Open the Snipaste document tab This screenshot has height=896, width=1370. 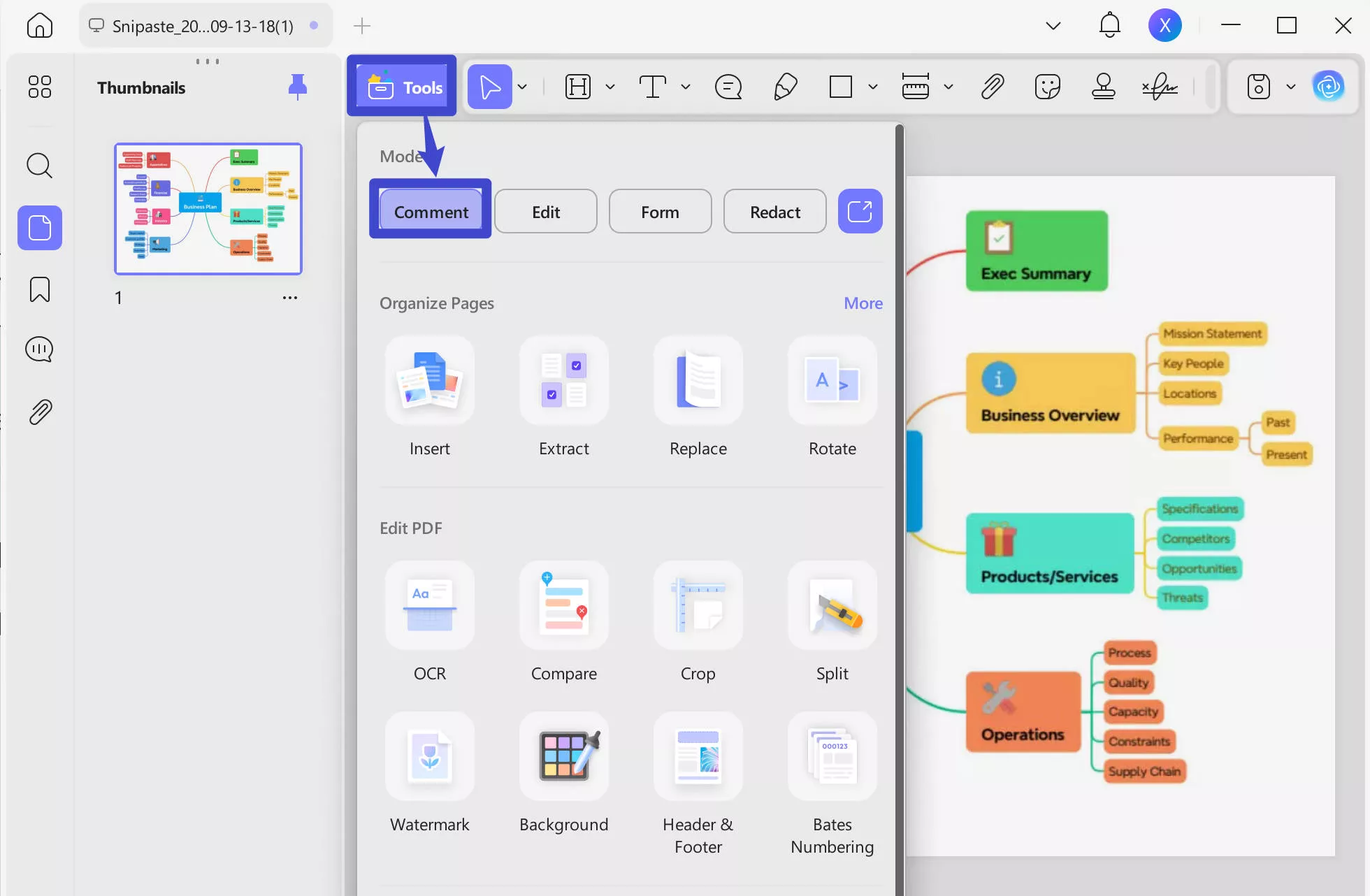point(203,26)
